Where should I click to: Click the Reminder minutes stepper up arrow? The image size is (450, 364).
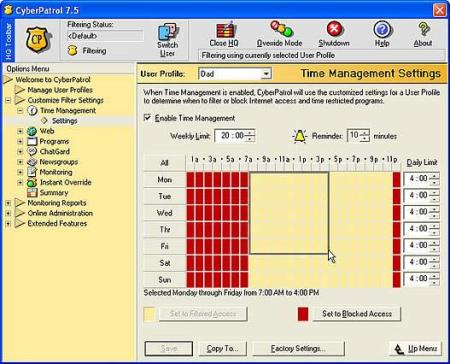(365, 133)
